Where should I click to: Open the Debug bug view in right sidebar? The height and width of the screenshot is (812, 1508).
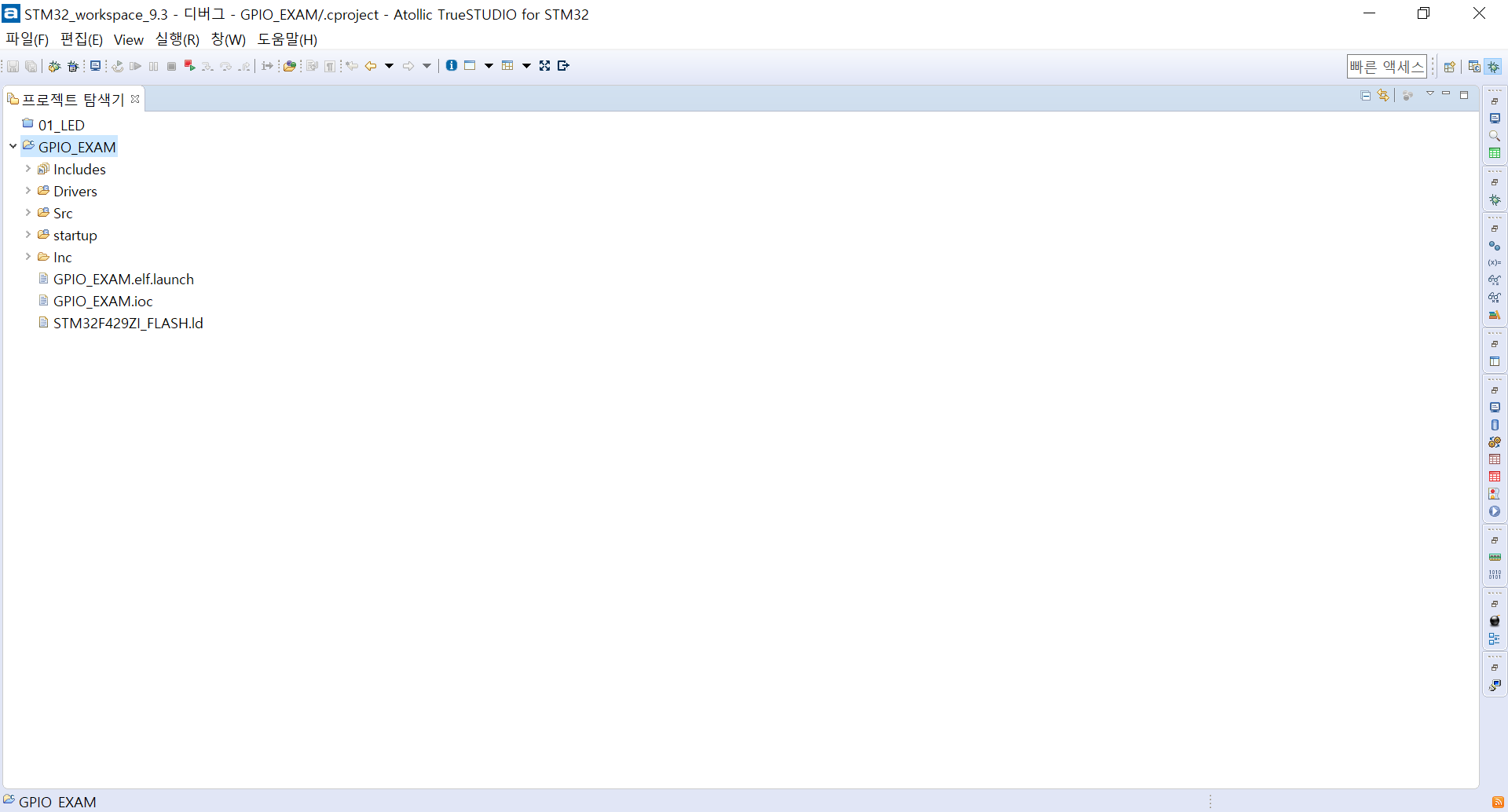[1495, 200]
